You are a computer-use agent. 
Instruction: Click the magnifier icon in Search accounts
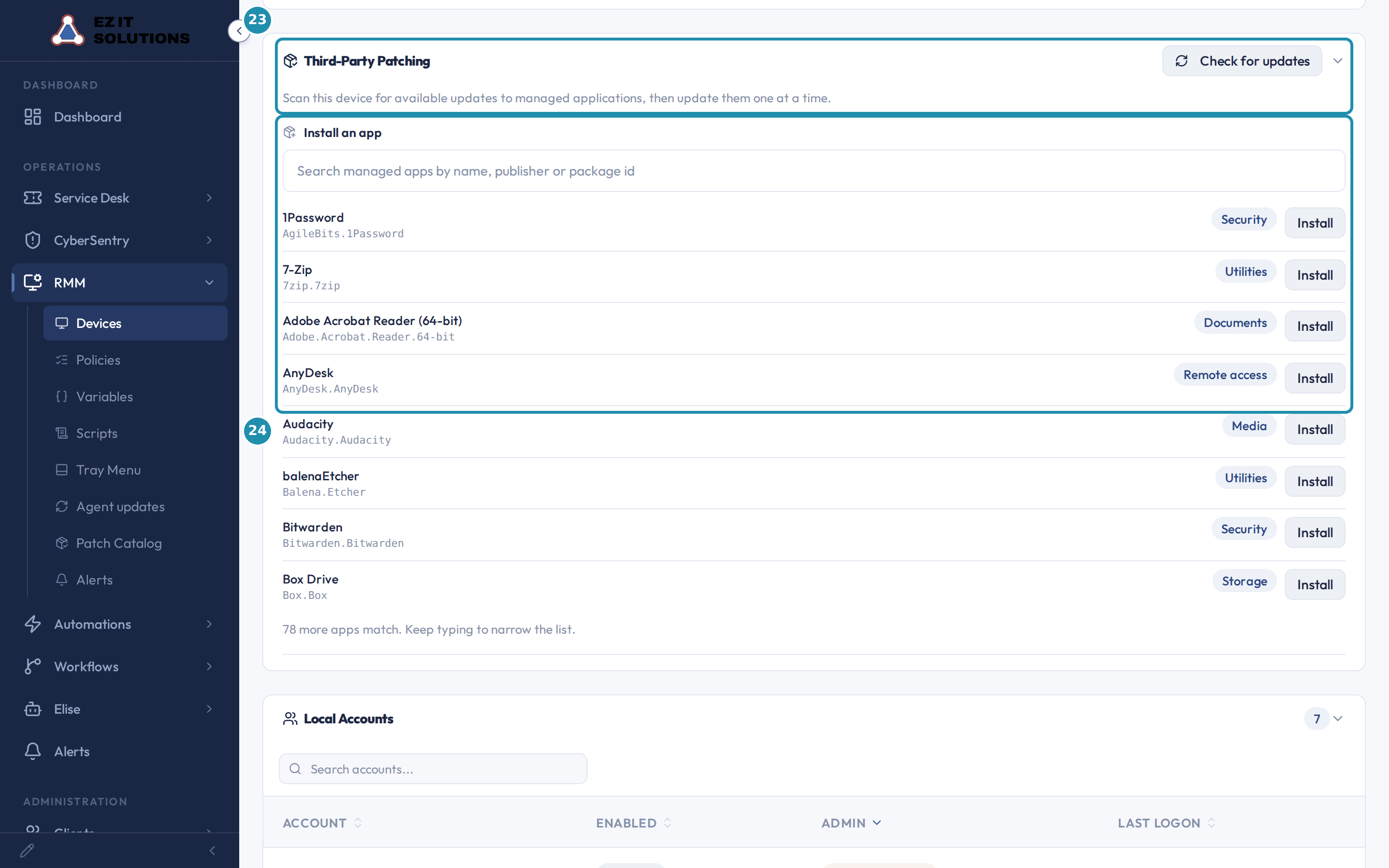pyautogui.click(x=295, y=769)
